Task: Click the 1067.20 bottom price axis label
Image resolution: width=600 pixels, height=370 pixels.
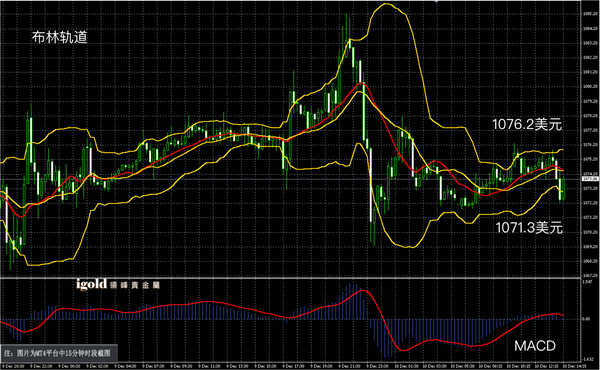Action: point(590,275)
